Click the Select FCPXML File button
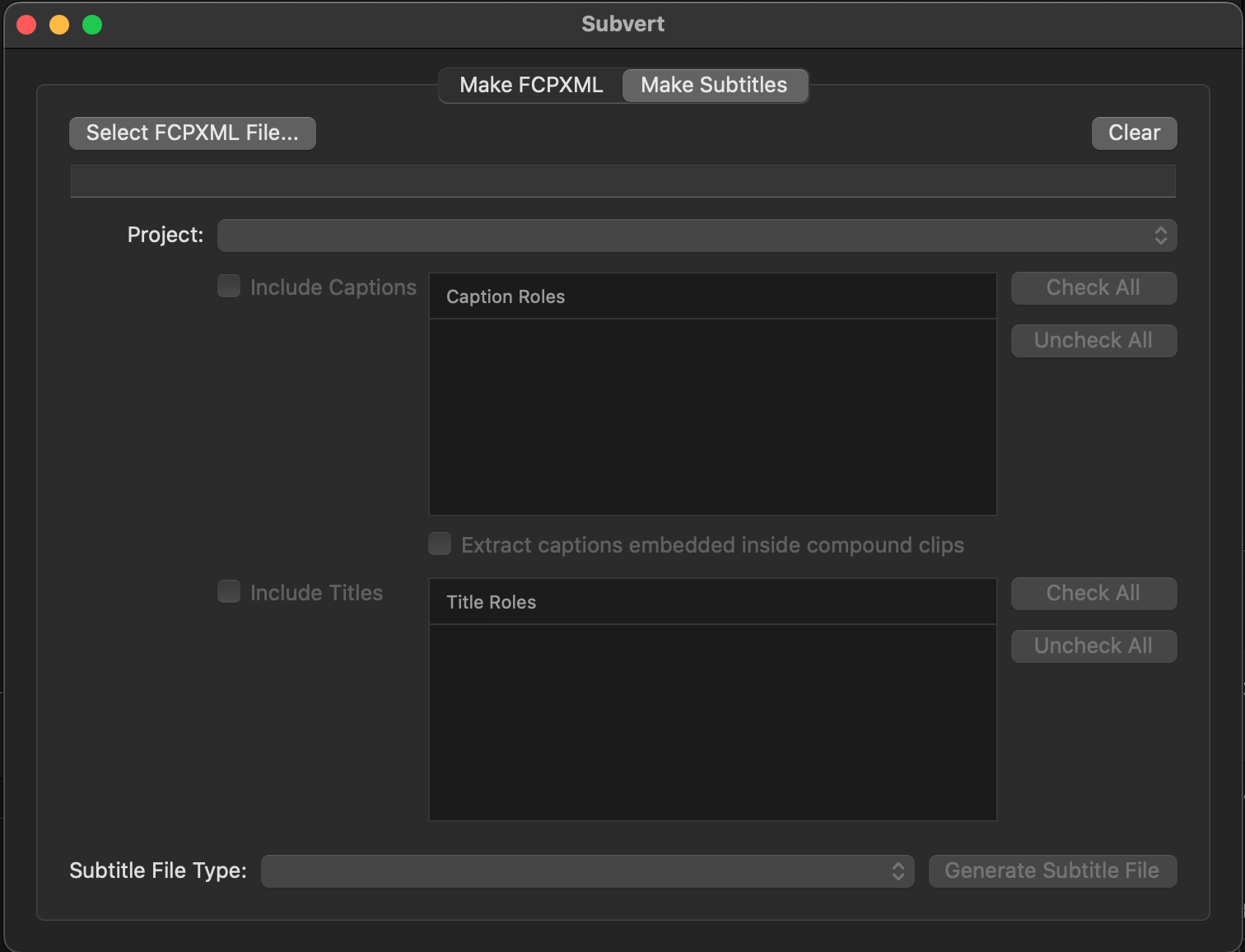This screenshot has width=1245, height=952. pos(193,133)
